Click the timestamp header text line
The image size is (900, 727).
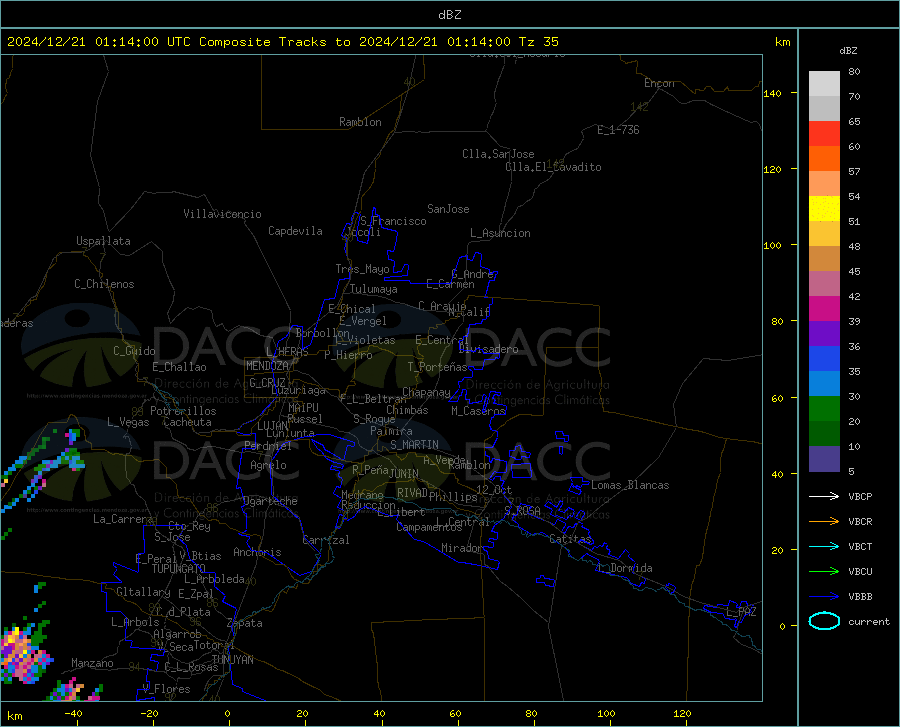[x=282, y=42]
